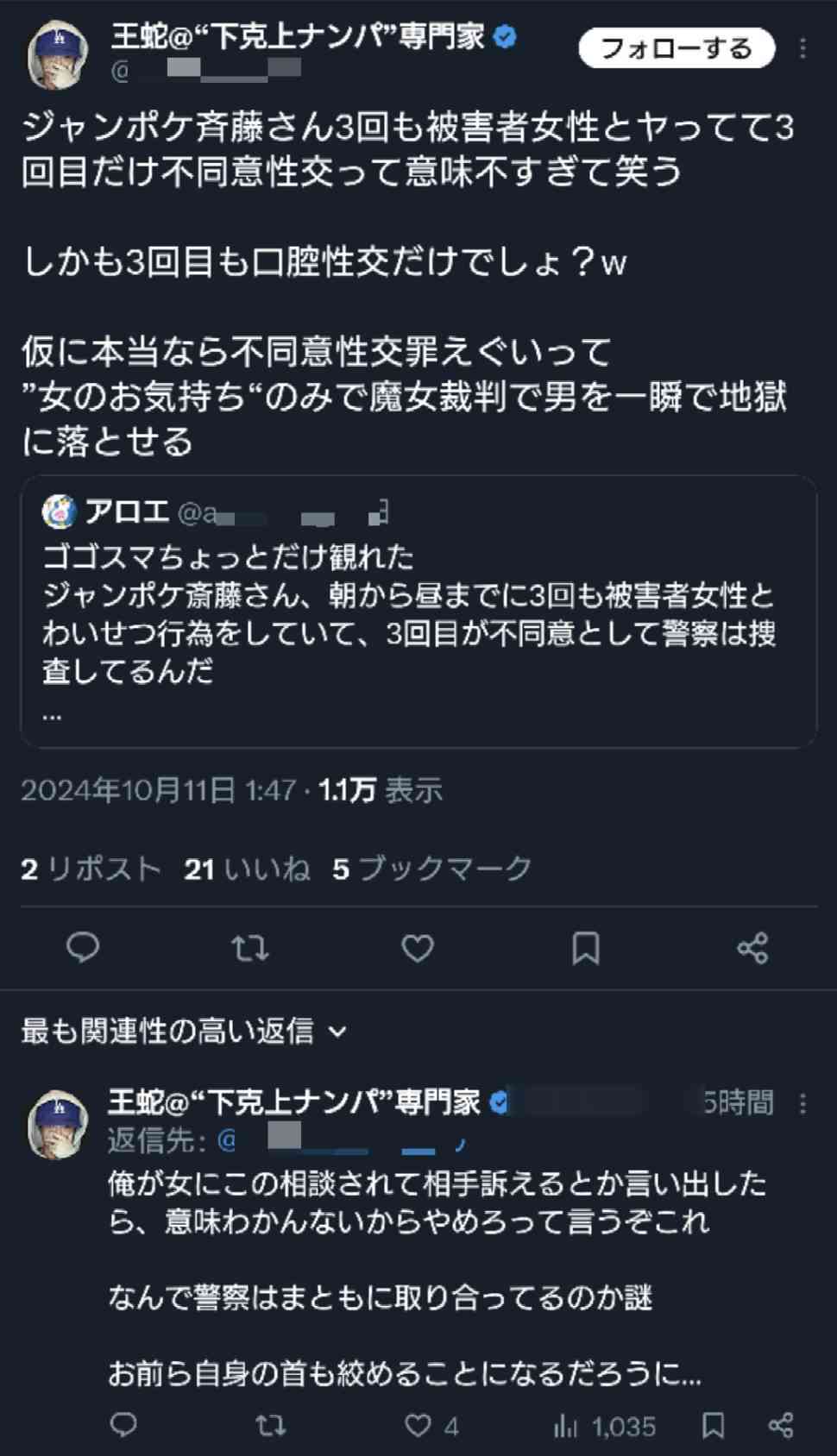The height and width of the screenshot is (1456, 837).
Task: View the 21 いいね list
Action: point(247,869)
